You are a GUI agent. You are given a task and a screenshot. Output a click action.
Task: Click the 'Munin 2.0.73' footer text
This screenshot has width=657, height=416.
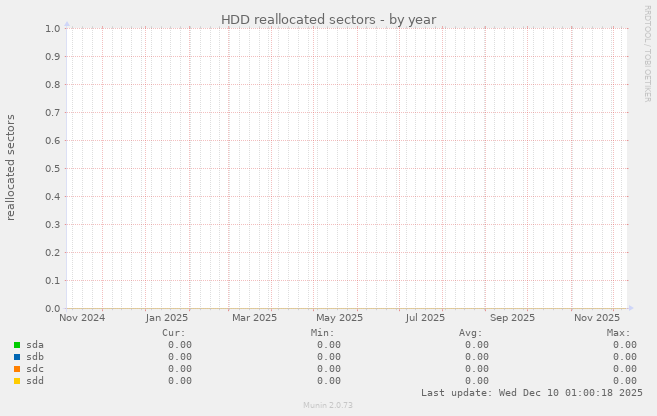tap(328, 405)
